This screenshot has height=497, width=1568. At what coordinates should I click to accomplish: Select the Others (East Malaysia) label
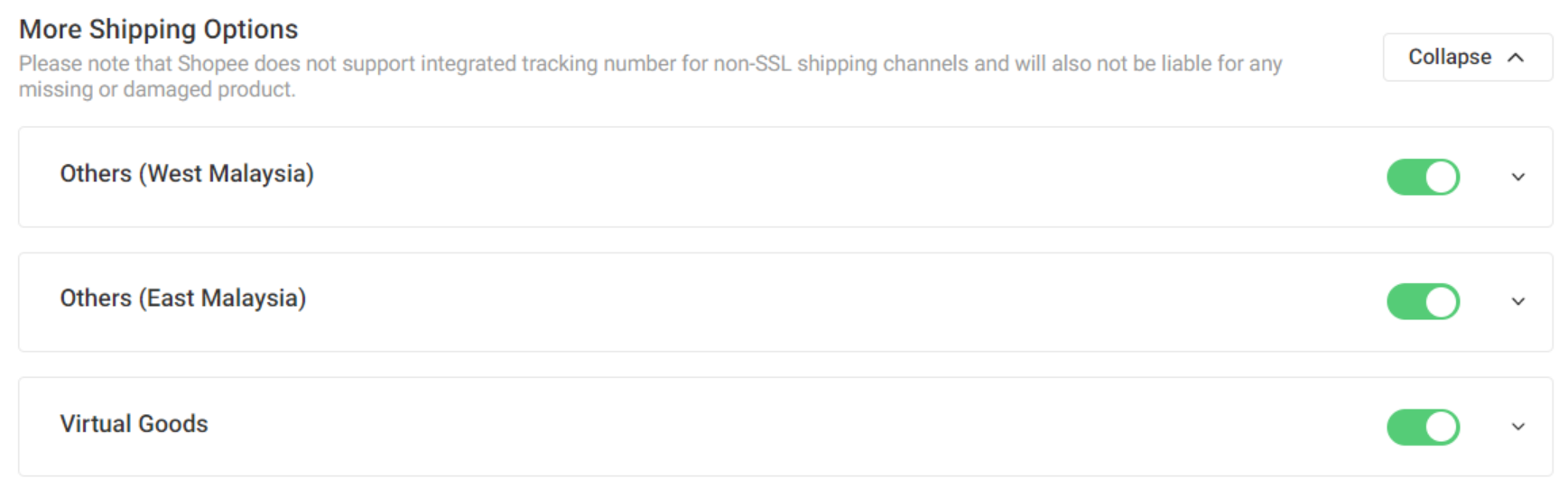click(x=183, y=299)
